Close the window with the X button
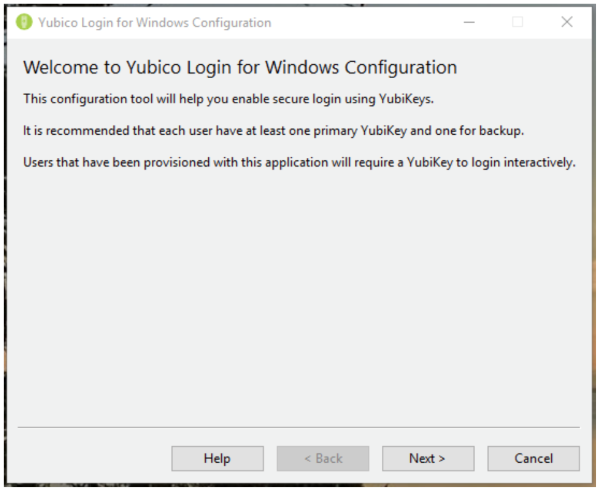Screen dimensions: 600x491 pos(566,22)
